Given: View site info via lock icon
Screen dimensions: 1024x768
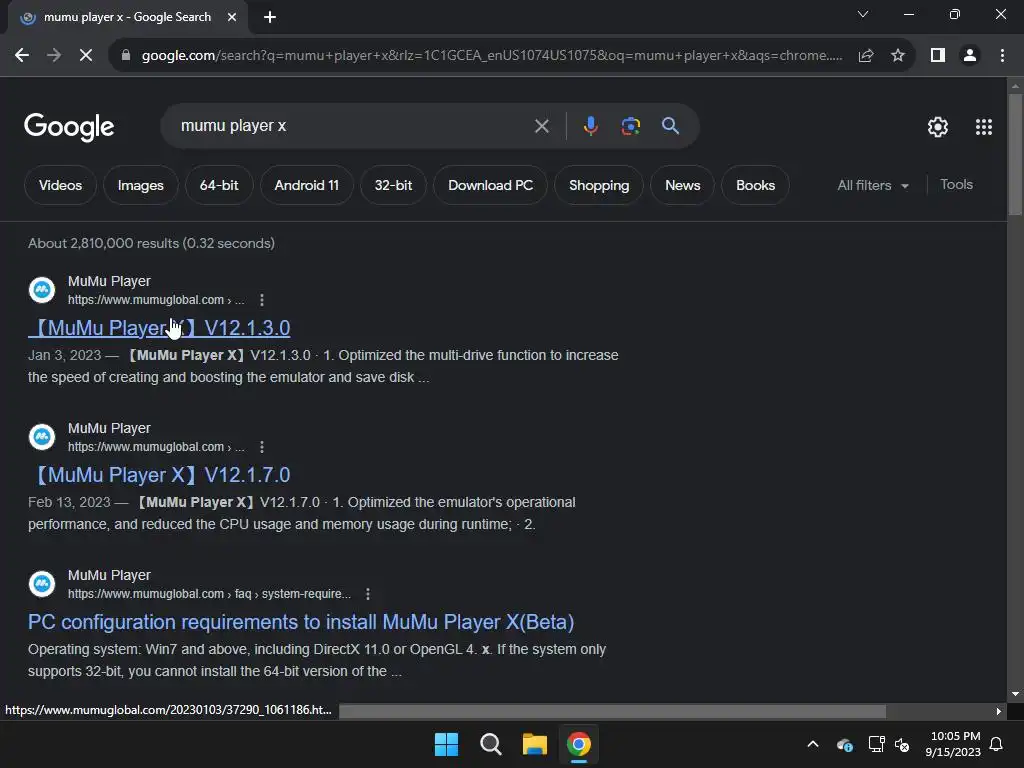Looking at the screenshot, I should [x=126, y=56].
